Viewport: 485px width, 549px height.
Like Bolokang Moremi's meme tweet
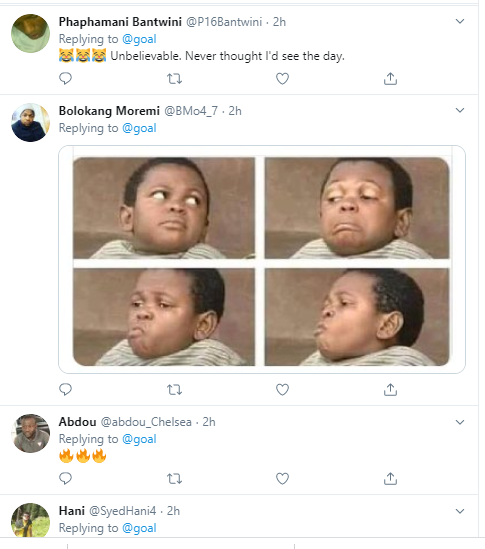pos(282,389)
